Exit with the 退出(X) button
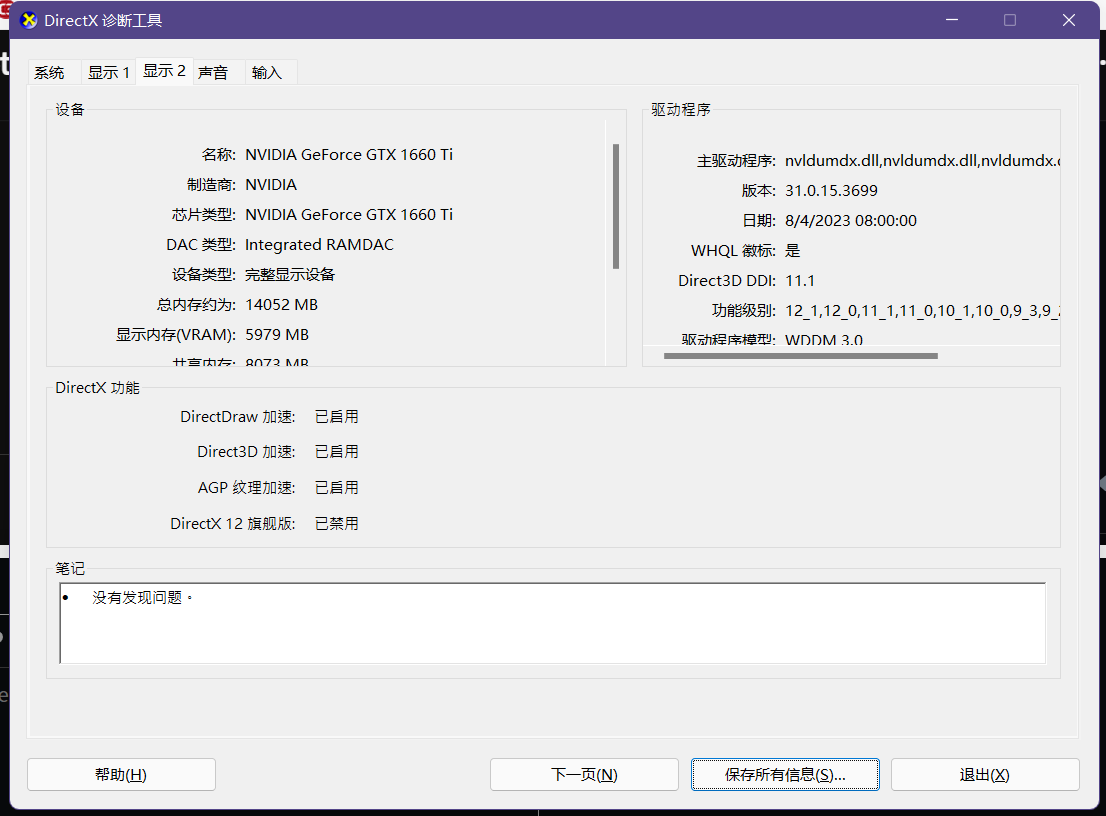1106x816 pixels. (985, 774)
